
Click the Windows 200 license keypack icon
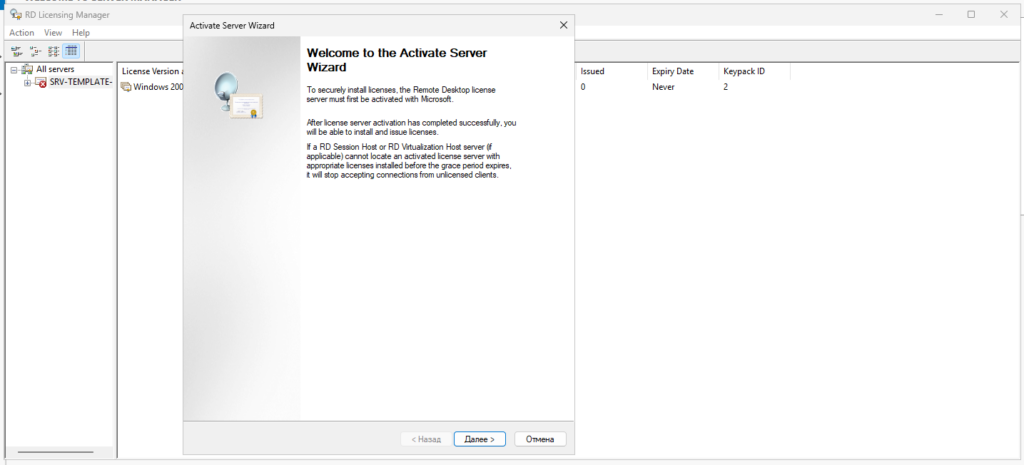(126, 87)
